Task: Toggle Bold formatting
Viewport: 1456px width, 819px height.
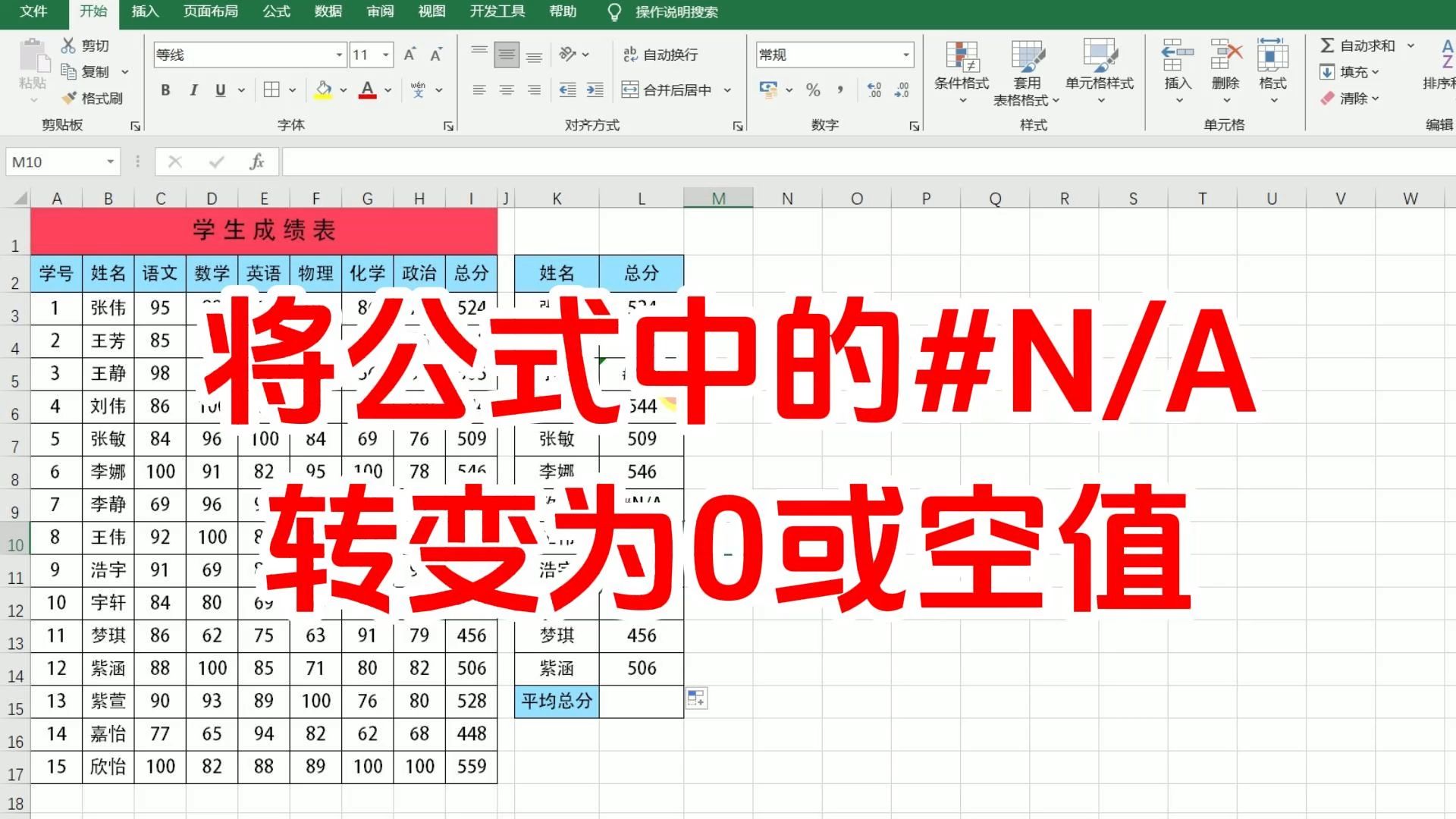Action: [165, 90]
